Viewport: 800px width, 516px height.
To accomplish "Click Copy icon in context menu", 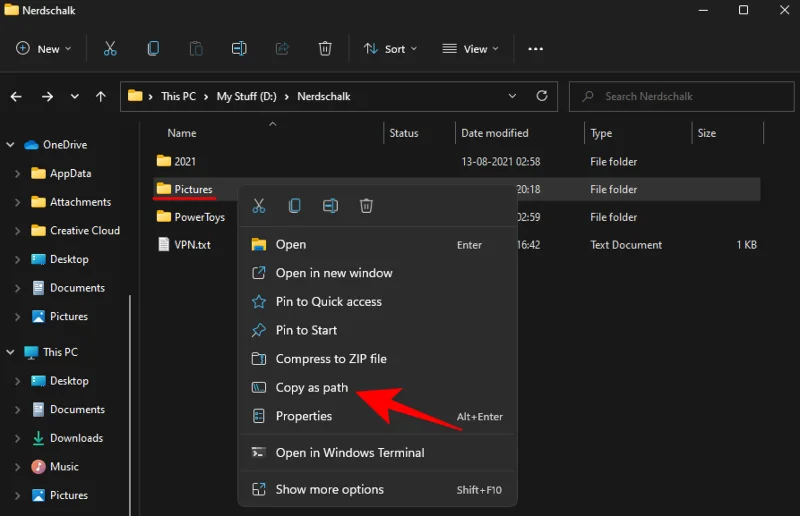I will 294,206.
